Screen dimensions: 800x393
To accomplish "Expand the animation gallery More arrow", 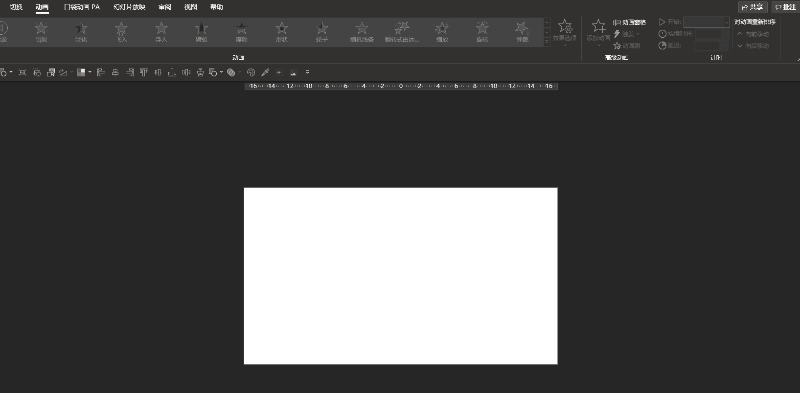I will (547, 42).
